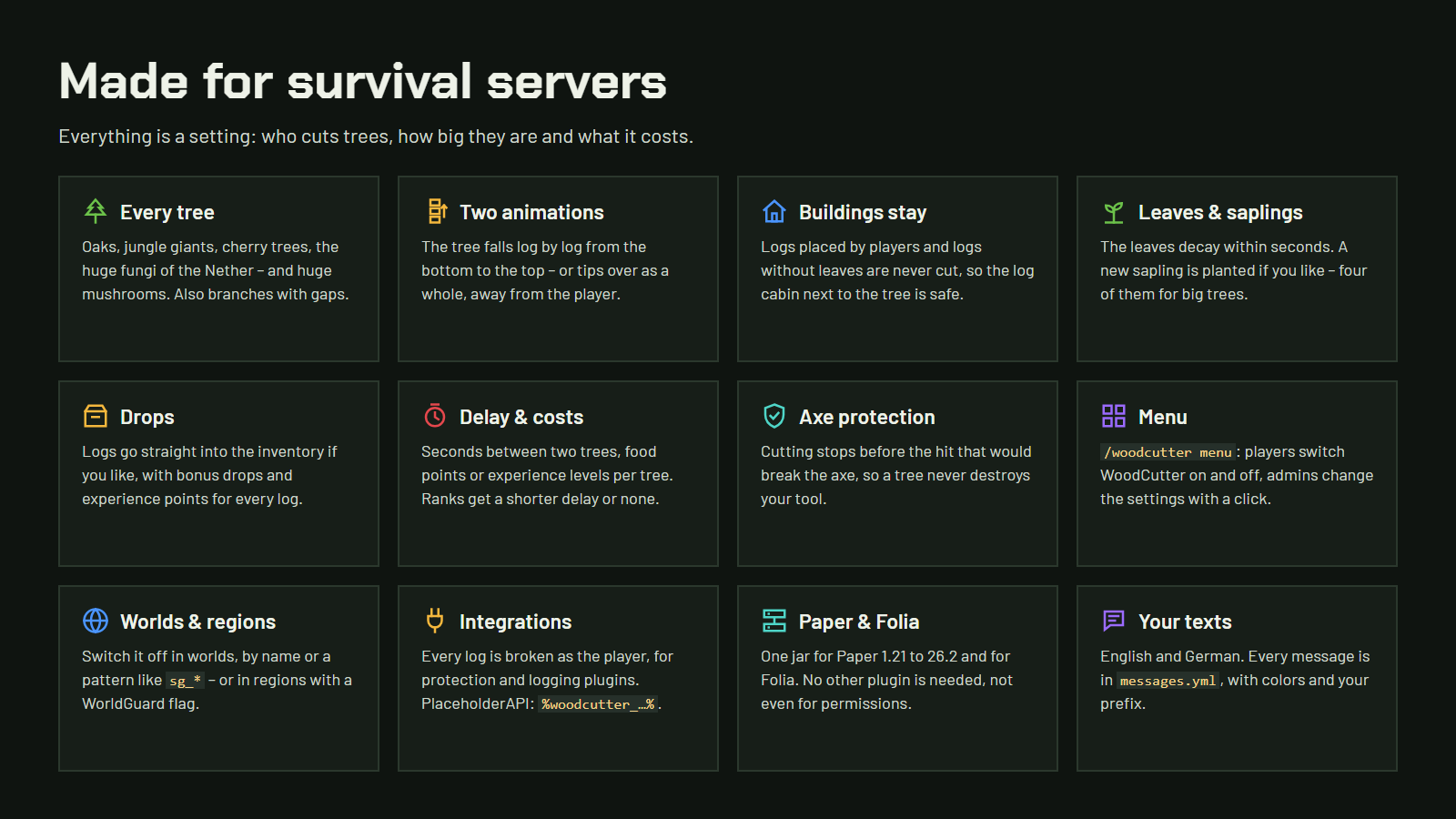Viewport: 1456px width, 819px height.
Task: Select the 'Two animations' card title
Action: click(531, 212)
